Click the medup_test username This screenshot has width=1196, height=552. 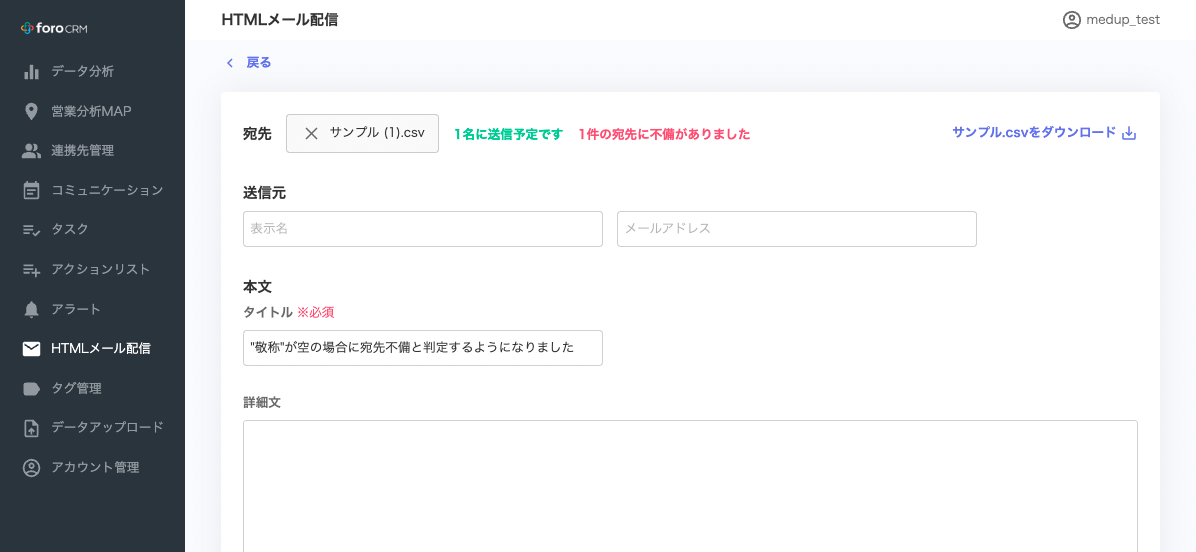pyautogui.click(x=1123, y=21)
